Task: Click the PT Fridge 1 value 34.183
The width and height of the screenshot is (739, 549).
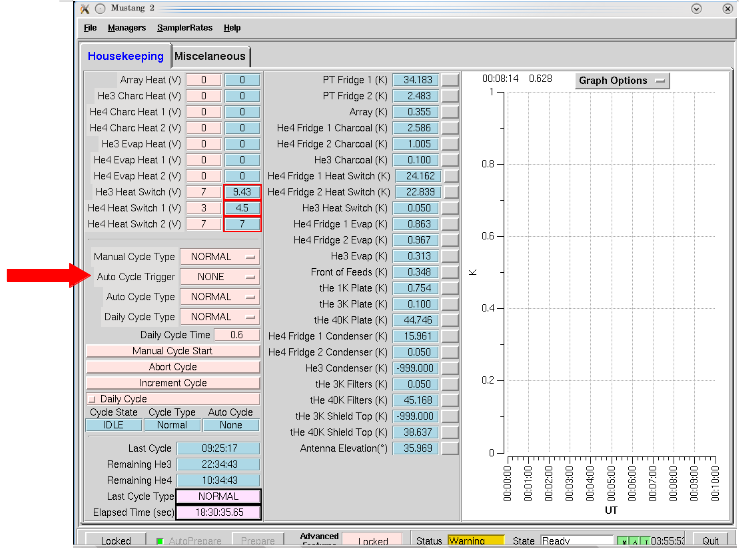Action: [x=416, y=80]
